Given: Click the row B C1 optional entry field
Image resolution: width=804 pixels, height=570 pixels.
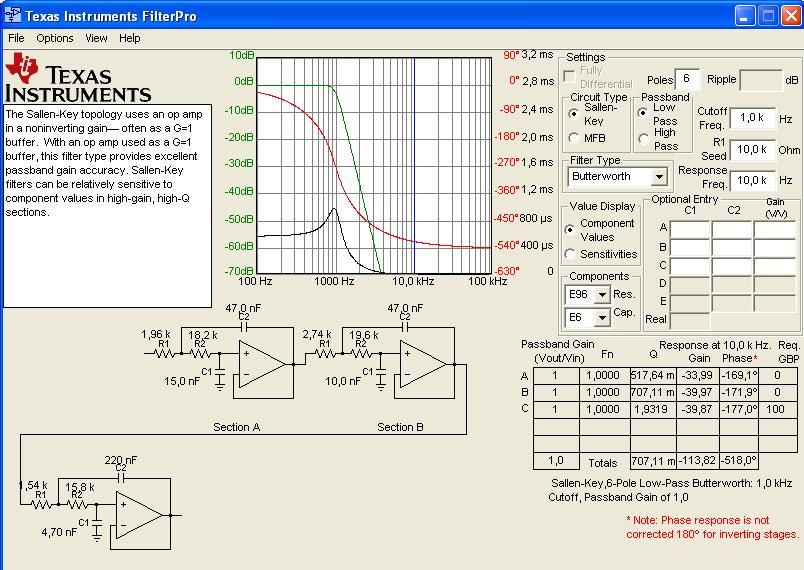Looking at the screenshot, I should 690,248.
